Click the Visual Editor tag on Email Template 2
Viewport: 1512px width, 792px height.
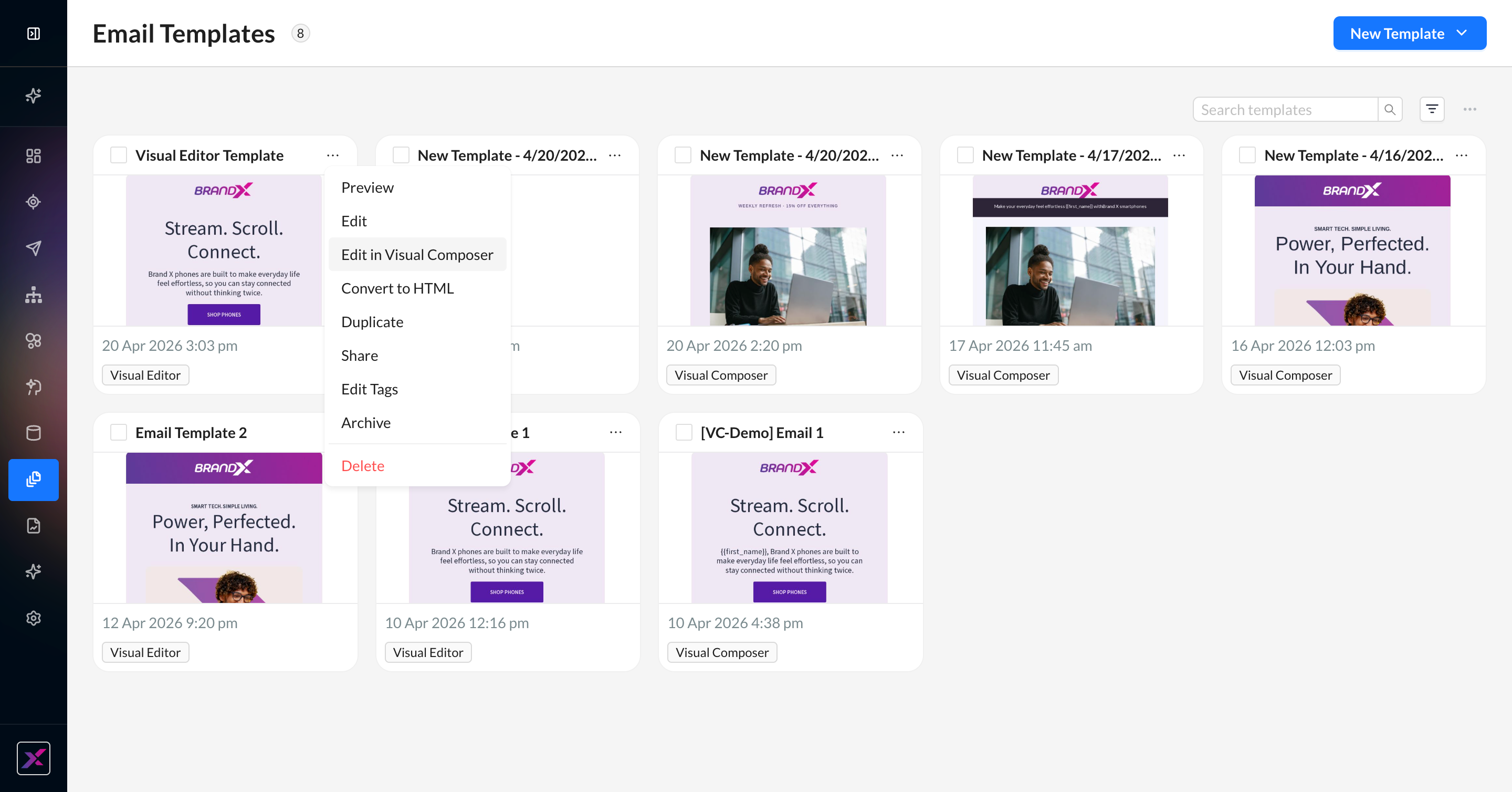(145, 652)
